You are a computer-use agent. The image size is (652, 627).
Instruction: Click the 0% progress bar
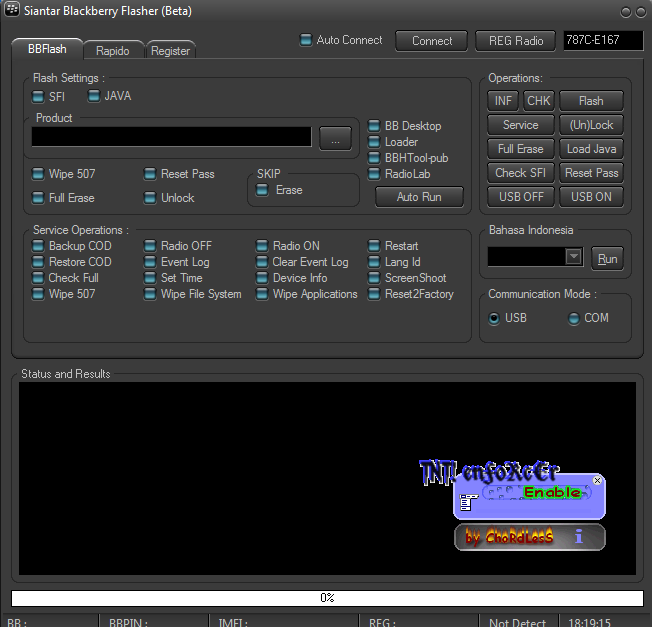click(327, 598)
